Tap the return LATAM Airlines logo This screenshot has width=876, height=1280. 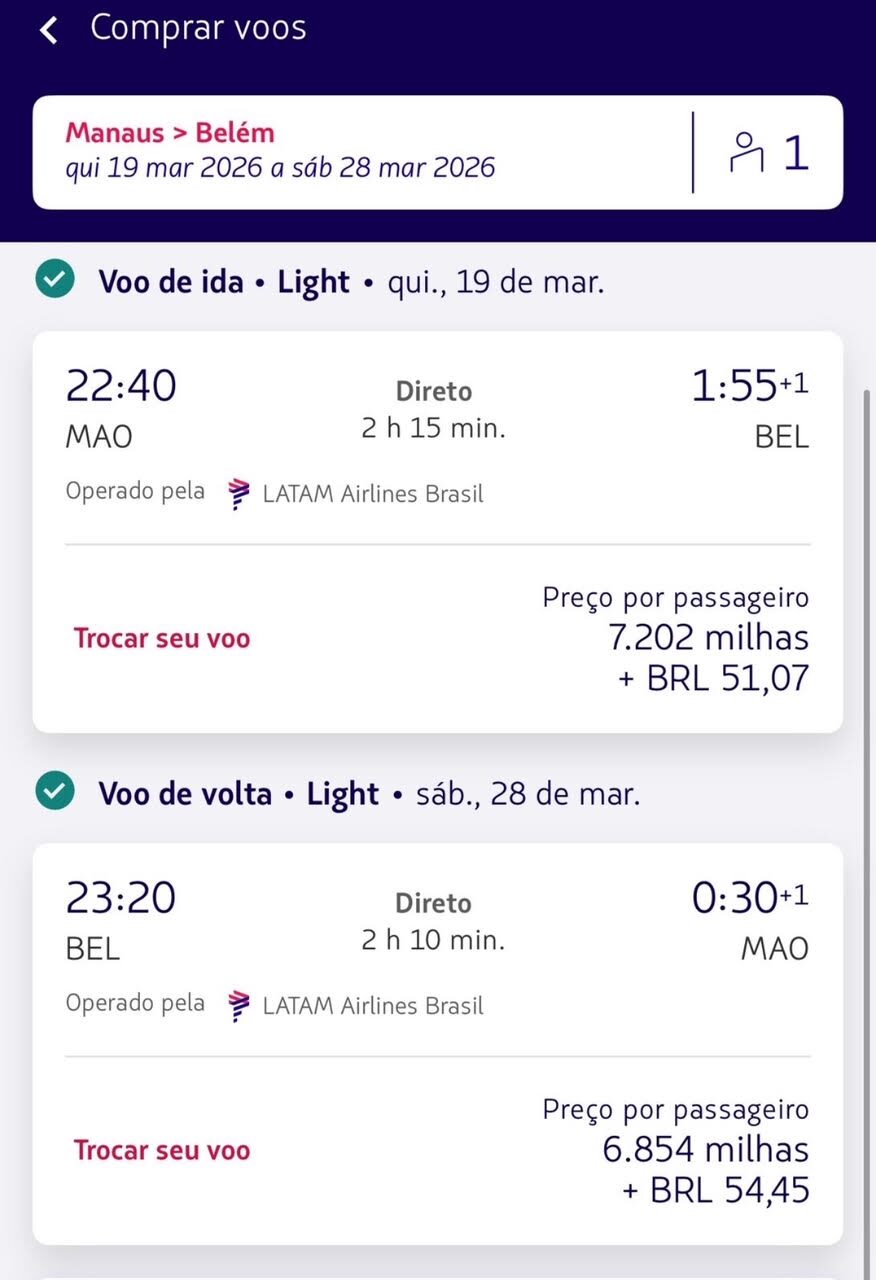(239, 1005)
